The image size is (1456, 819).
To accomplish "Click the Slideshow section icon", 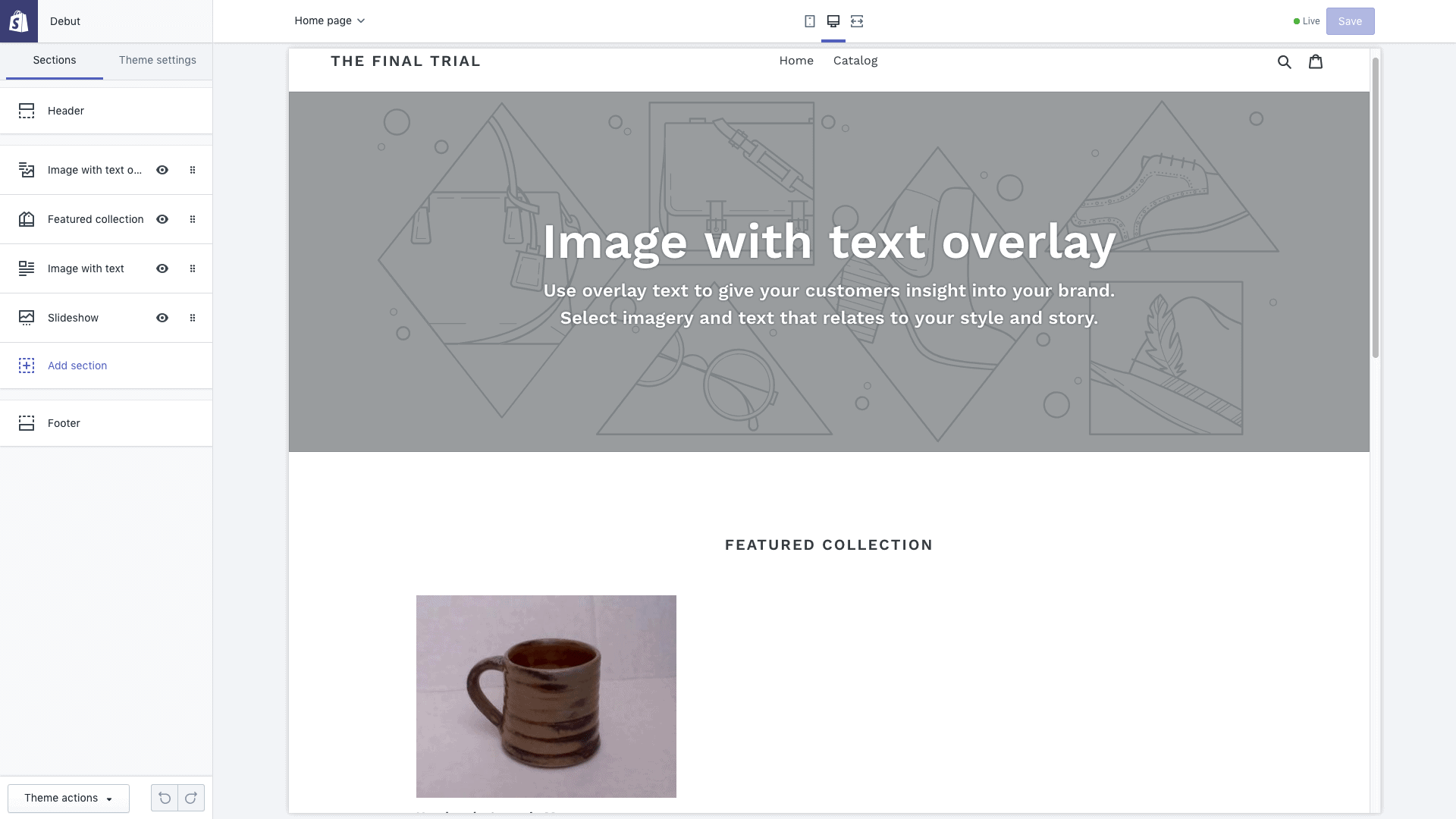I will 27,318.
